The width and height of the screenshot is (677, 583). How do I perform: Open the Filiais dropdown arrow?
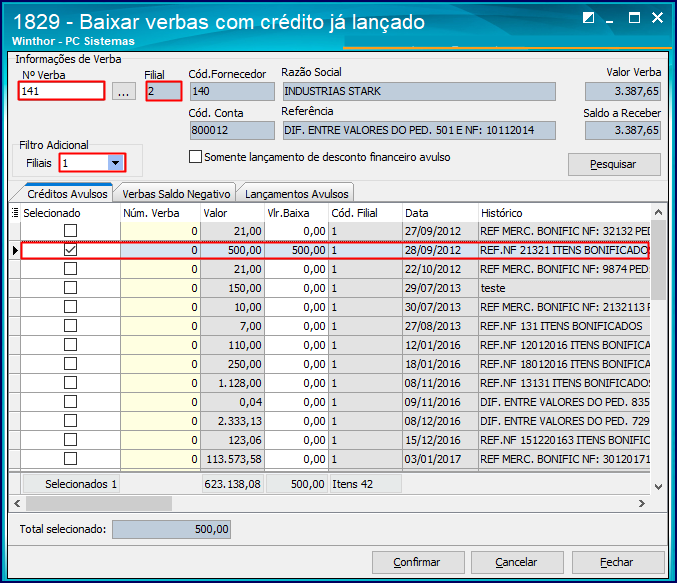[x=115, y=163]
